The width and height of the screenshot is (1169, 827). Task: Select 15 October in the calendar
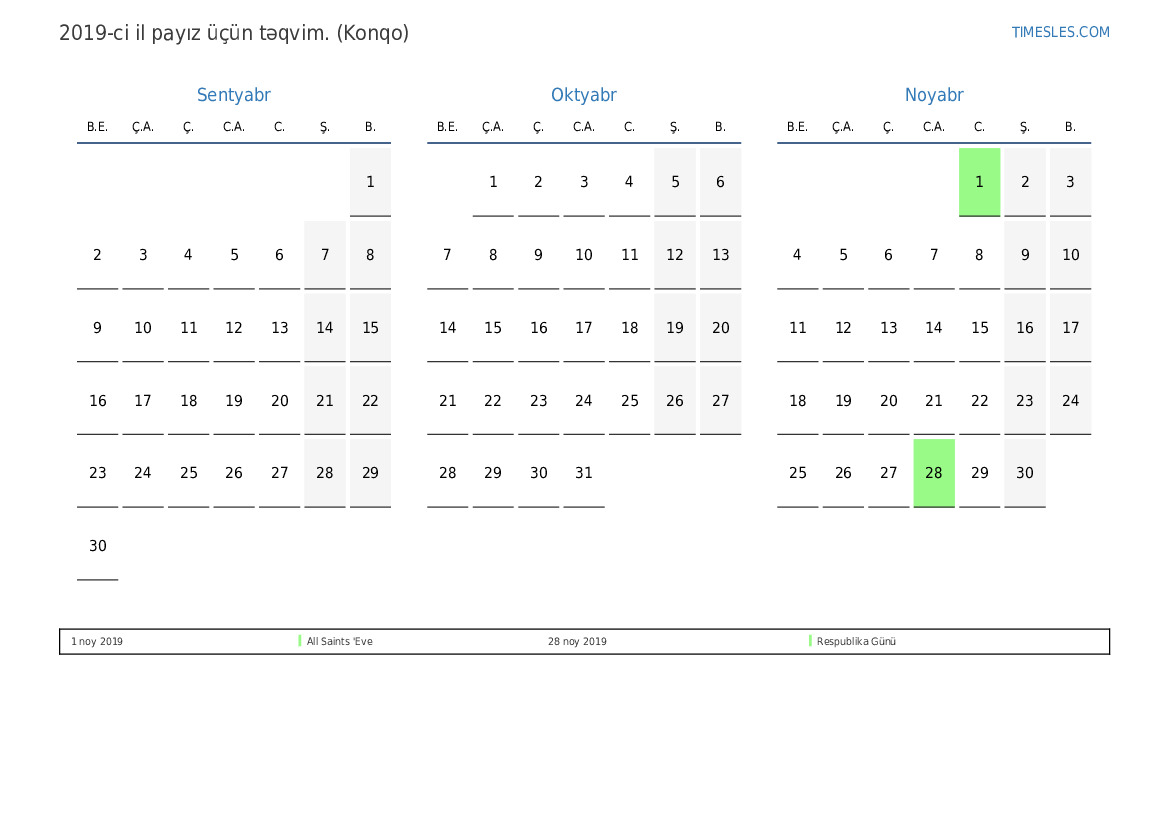click(x=493, y=328)
